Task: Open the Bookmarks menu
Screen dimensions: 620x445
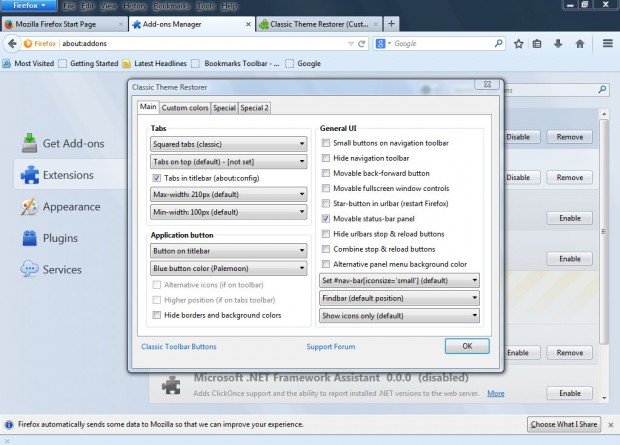Action: pos(172,6)
